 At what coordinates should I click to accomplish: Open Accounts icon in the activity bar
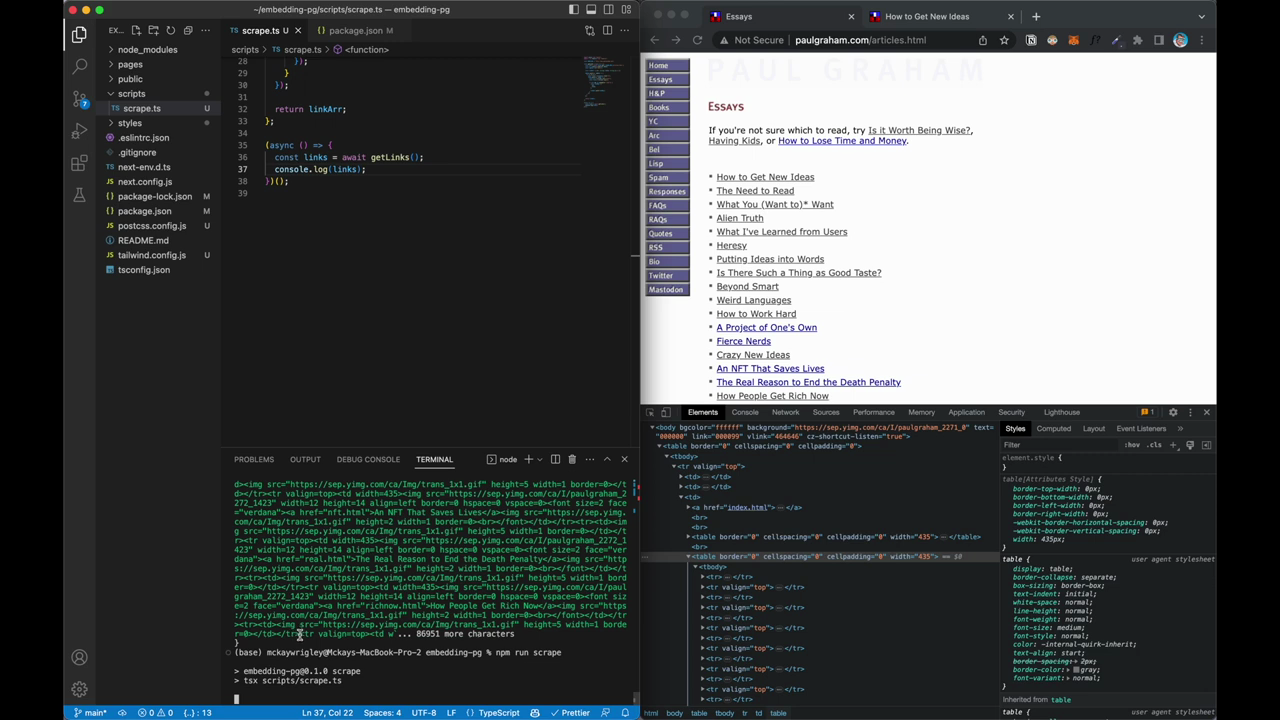(x=79, y=657)
